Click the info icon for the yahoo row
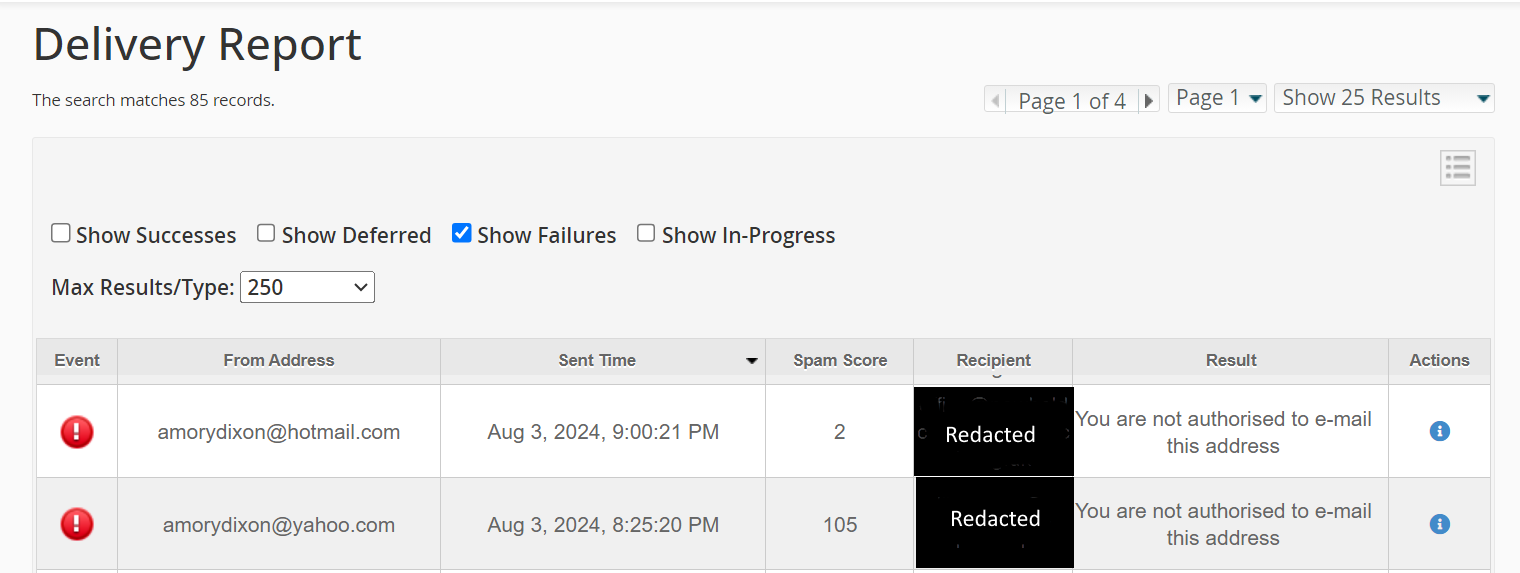Image resolution: width=1520 pixels, height=573 pixels. (1439, 523)
